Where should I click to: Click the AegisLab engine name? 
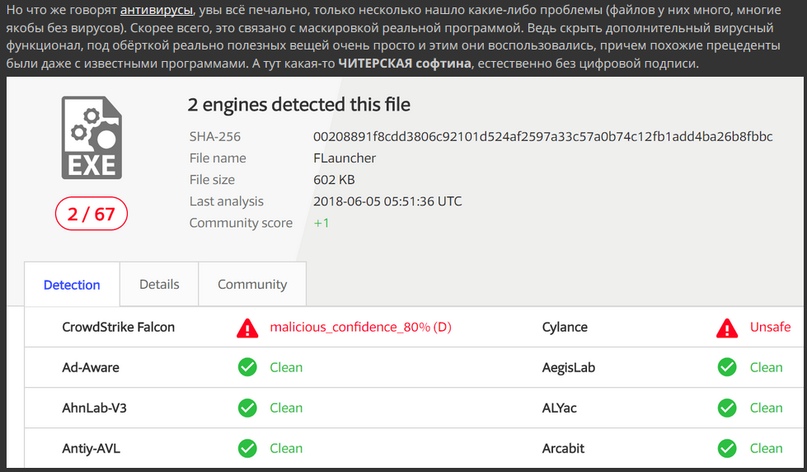568,368
